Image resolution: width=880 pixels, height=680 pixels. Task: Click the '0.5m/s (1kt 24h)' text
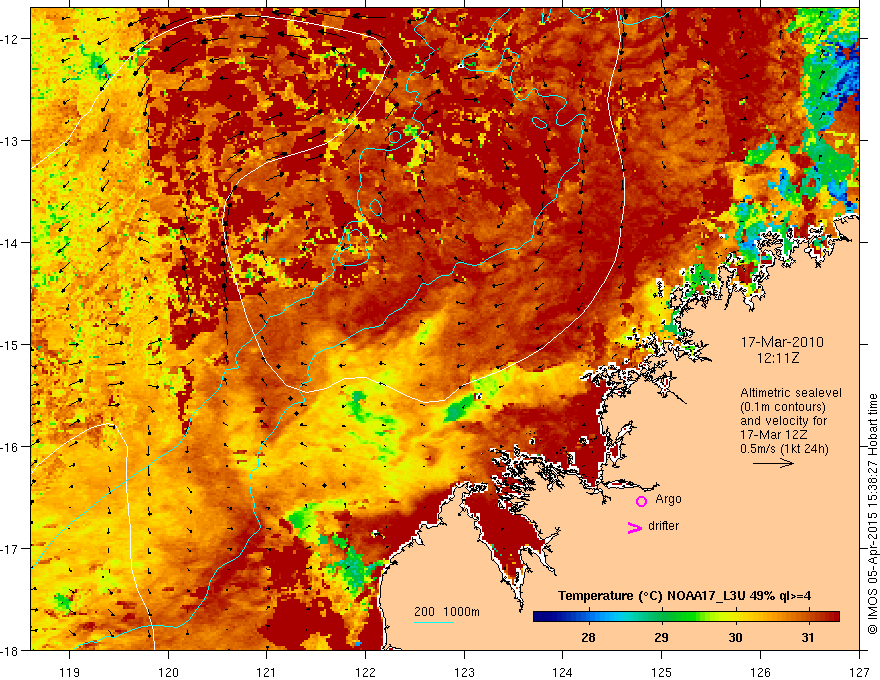coord(785,449)
